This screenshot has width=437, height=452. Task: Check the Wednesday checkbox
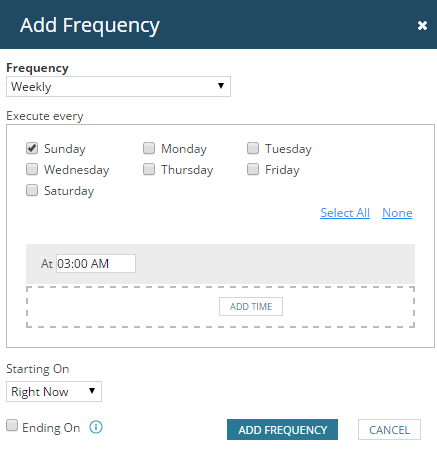(x=32, y=169)
